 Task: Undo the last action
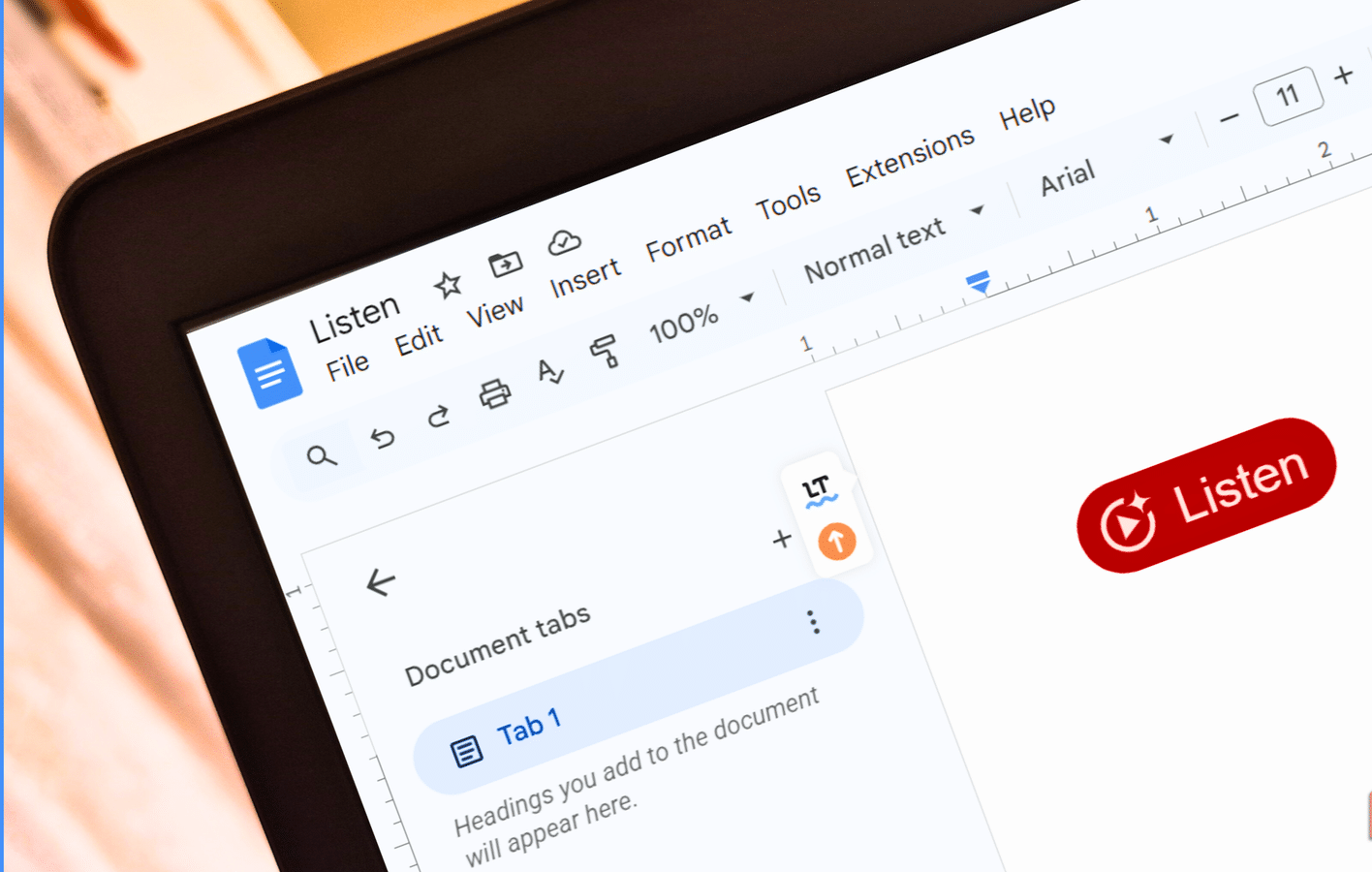pos(383,438)
